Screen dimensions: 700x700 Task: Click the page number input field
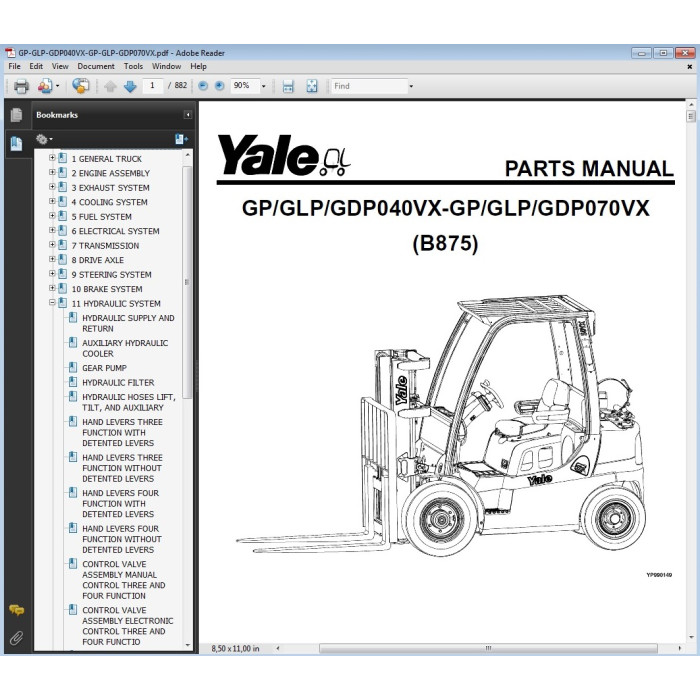coord(153,86)
